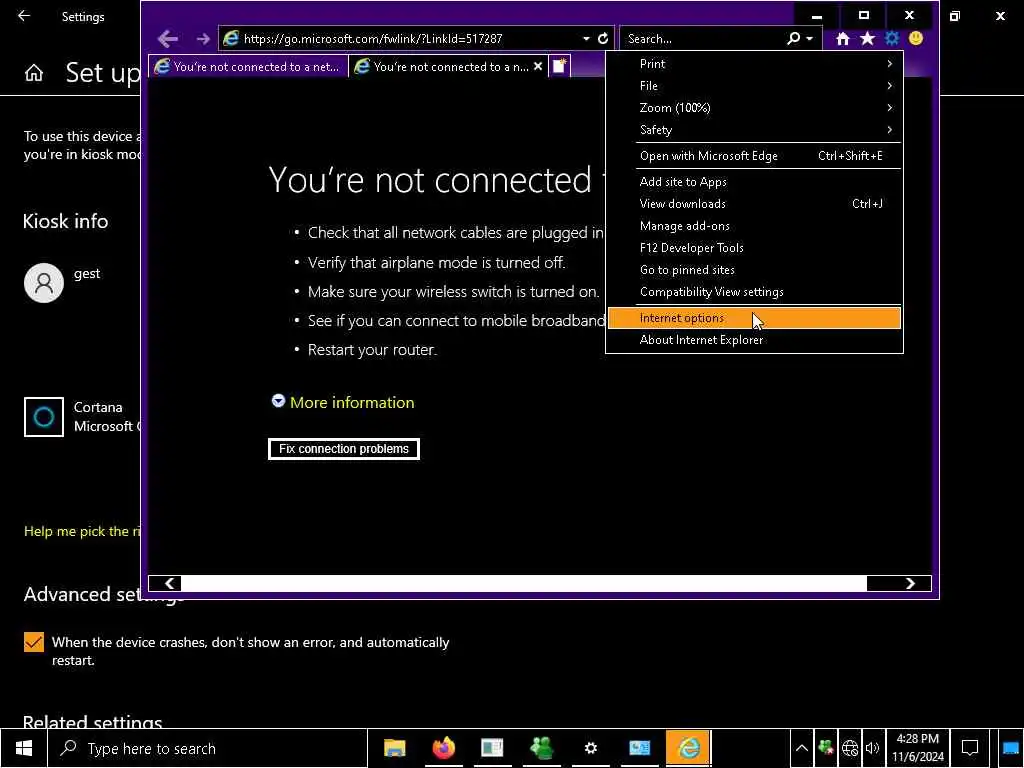The image size is (1024, 768).
Task: Click the search magnifier icon
Action: (x=793, y=39)
